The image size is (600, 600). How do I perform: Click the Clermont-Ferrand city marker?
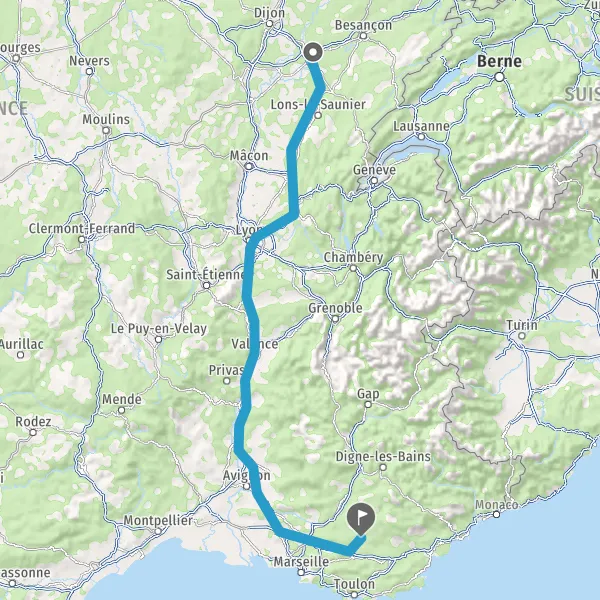tap(82, 240)
